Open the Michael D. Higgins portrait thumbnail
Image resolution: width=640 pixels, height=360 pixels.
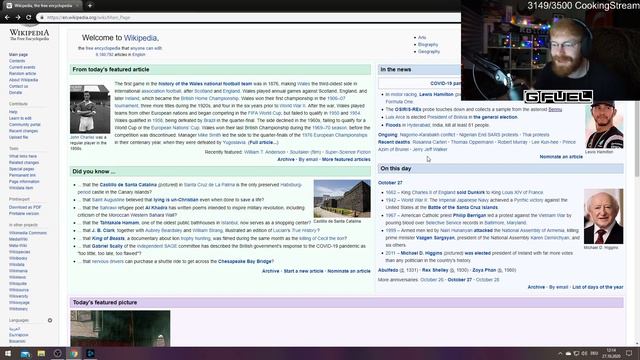tap(604, 216)
